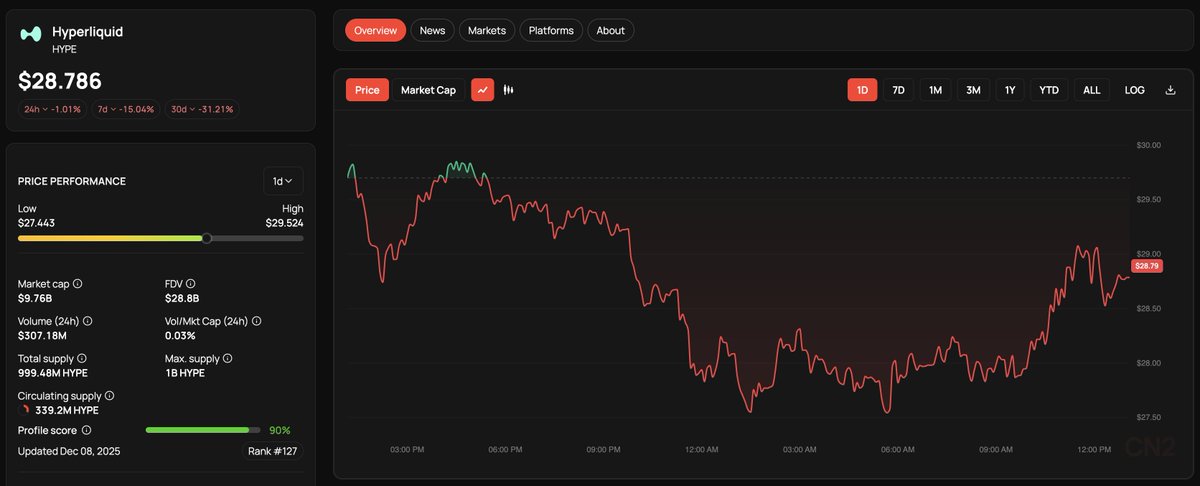Click the $28.79 current price chart label
Viewport: 1200px width, 486px height.
click(1146, 266)
